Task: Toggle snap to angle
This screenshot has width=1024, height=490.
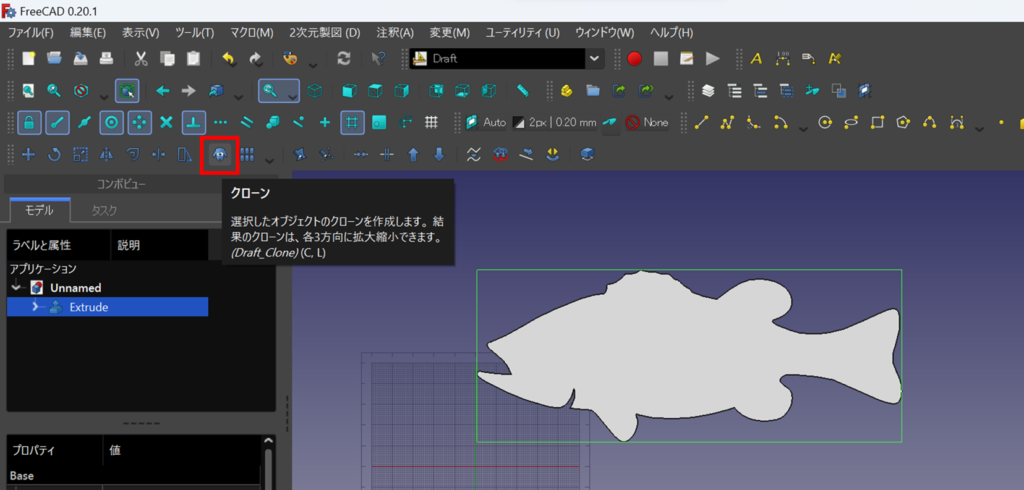Action: pos(139,122)
